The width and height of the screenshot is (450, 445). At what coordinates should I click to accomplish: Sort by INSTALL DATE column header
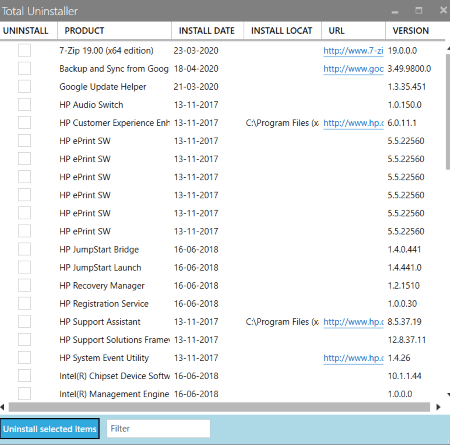click(x=207, y=31)
